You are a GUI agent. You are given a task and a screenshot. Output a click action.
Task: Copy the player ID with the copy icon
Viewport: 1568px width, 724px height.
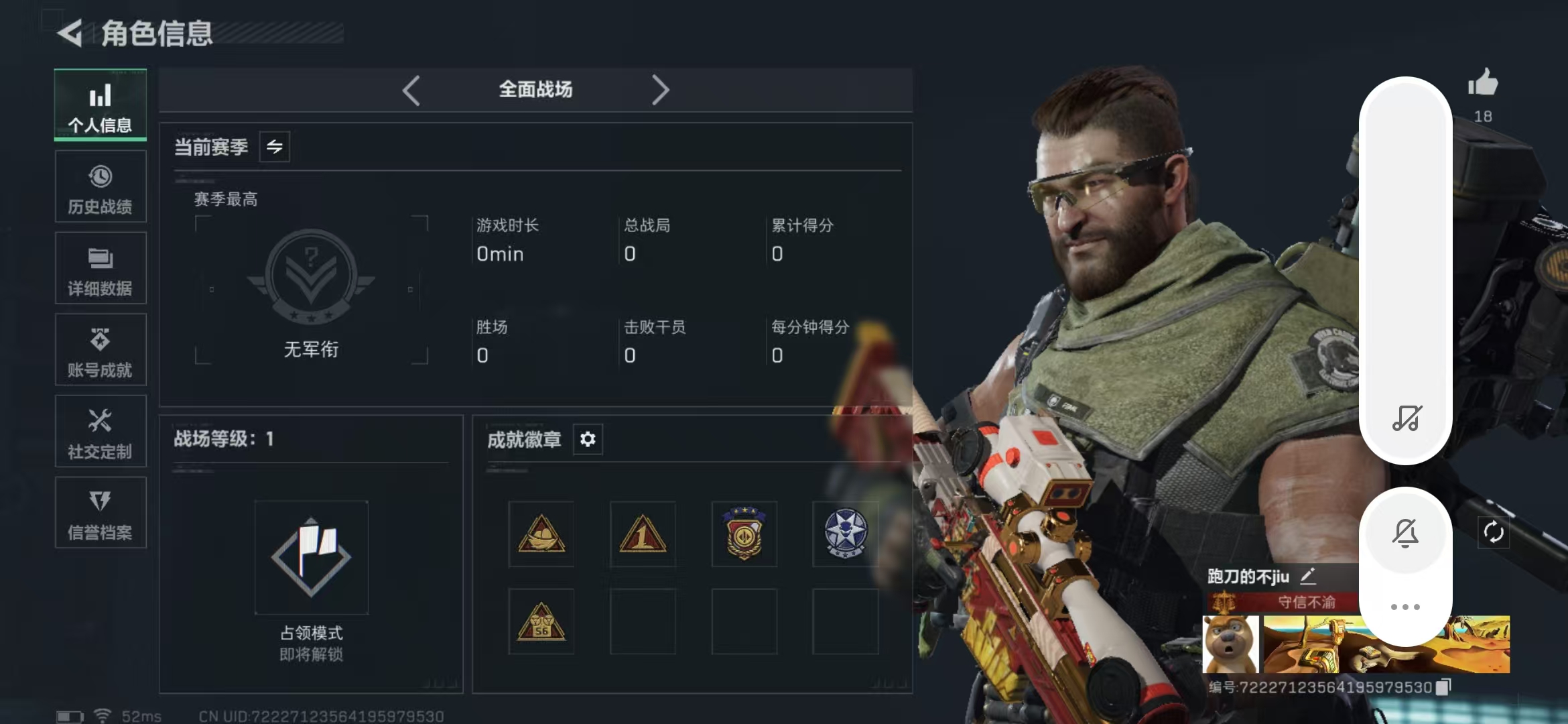(1443, 687)
